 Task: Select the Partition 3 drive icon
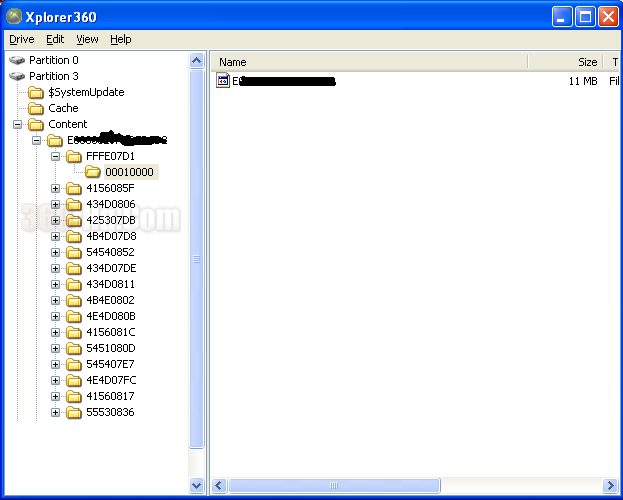click(x=17, y=76)
